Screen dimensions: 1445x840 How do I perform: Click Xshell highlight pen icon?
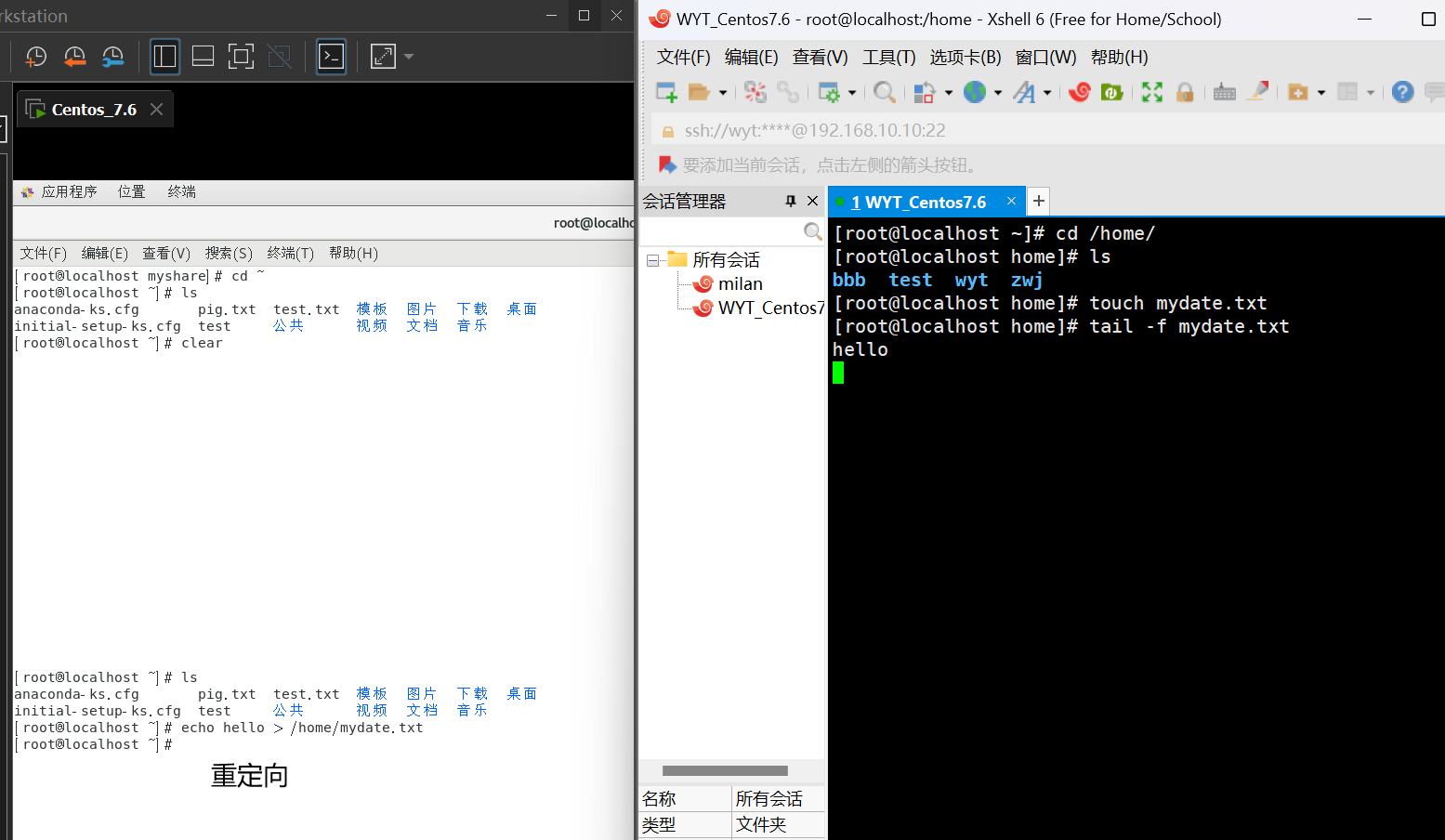pyautogui.click(x=1258, y=92)
